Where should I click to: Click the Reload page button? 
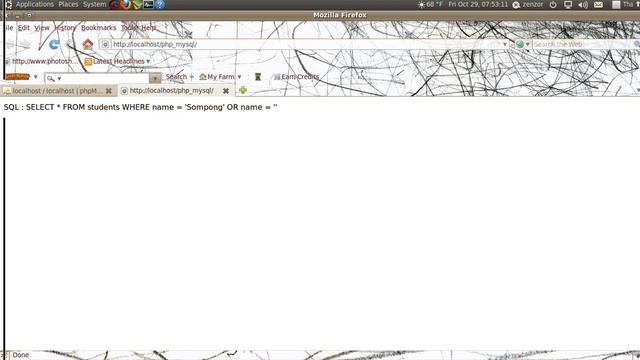pos(54,44)
